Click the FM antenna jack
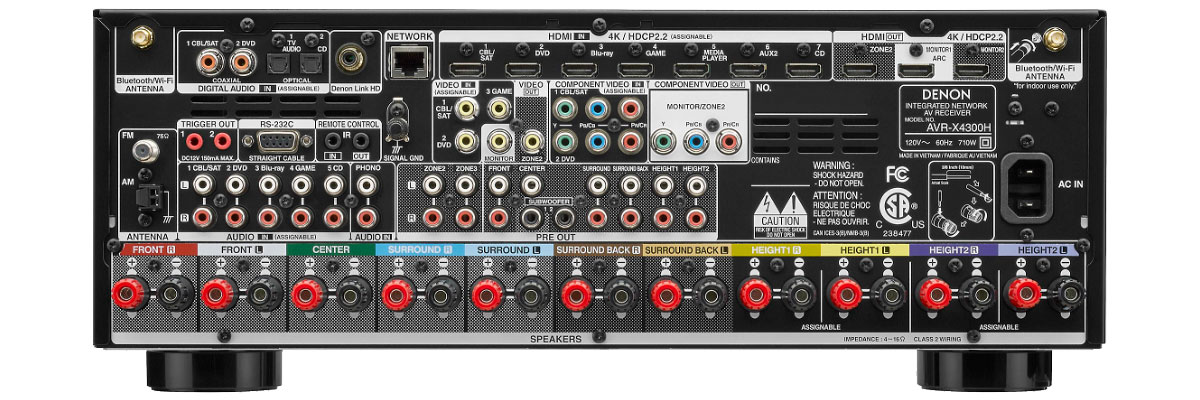Viewport: 1200px width, 400px height. coord(144,151)
